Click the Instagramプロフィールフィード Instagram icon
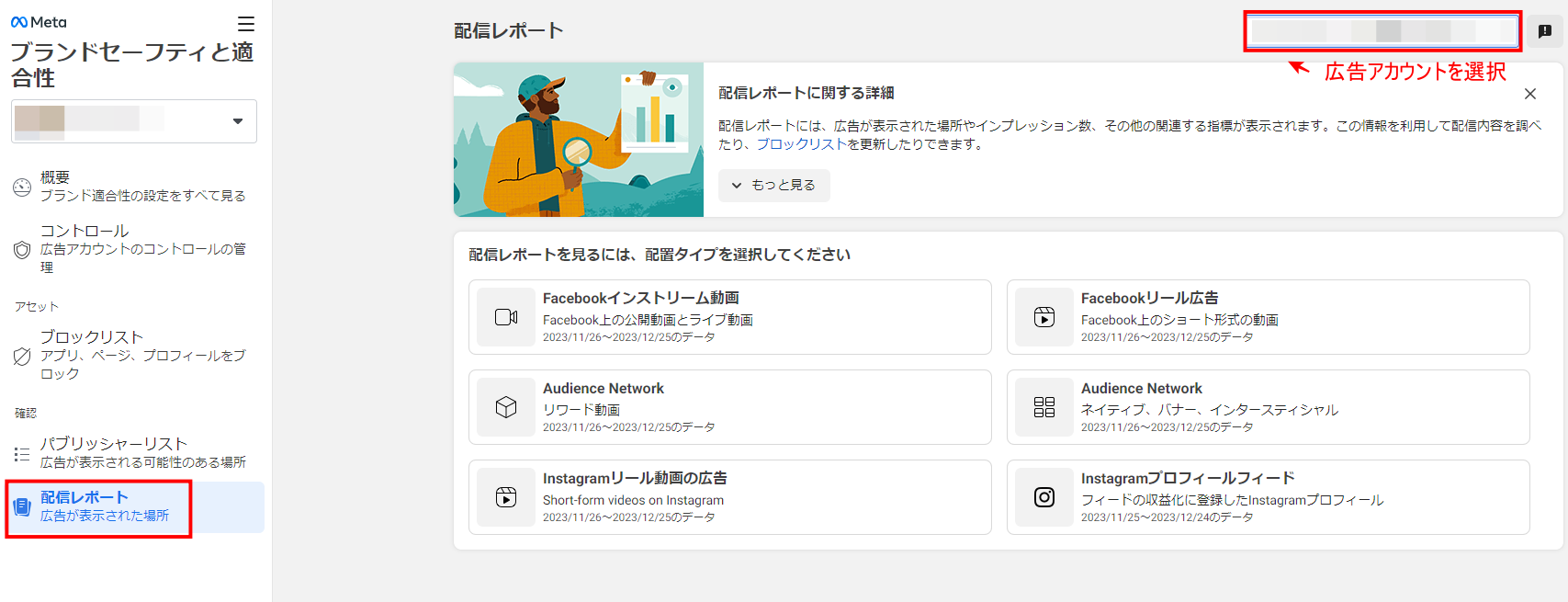The height and width of the screenshot is (602, 1568). [1044, 497]
